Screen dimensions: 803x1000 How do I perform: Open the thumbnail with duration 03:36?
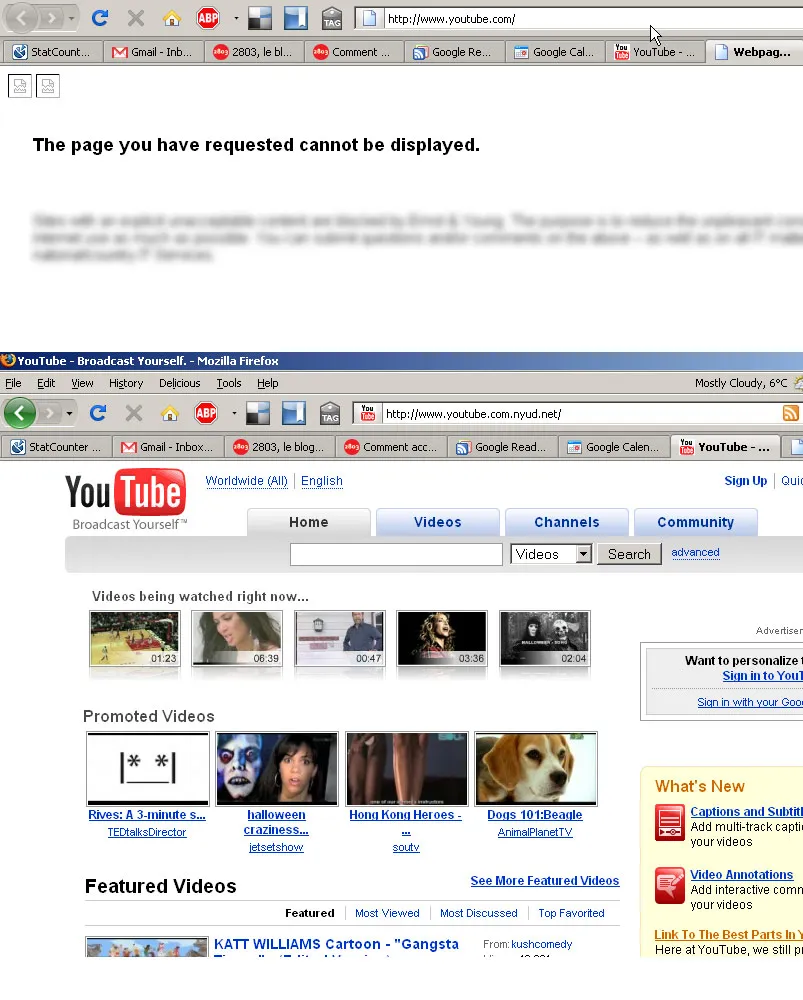[x=442, y=638]
